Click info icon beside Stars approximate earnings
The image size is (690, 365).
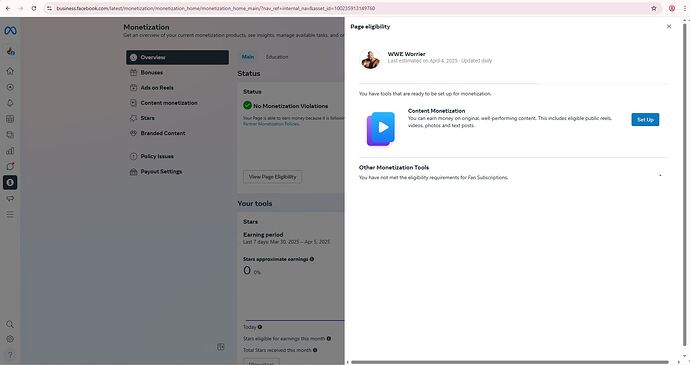click(312, 259)
